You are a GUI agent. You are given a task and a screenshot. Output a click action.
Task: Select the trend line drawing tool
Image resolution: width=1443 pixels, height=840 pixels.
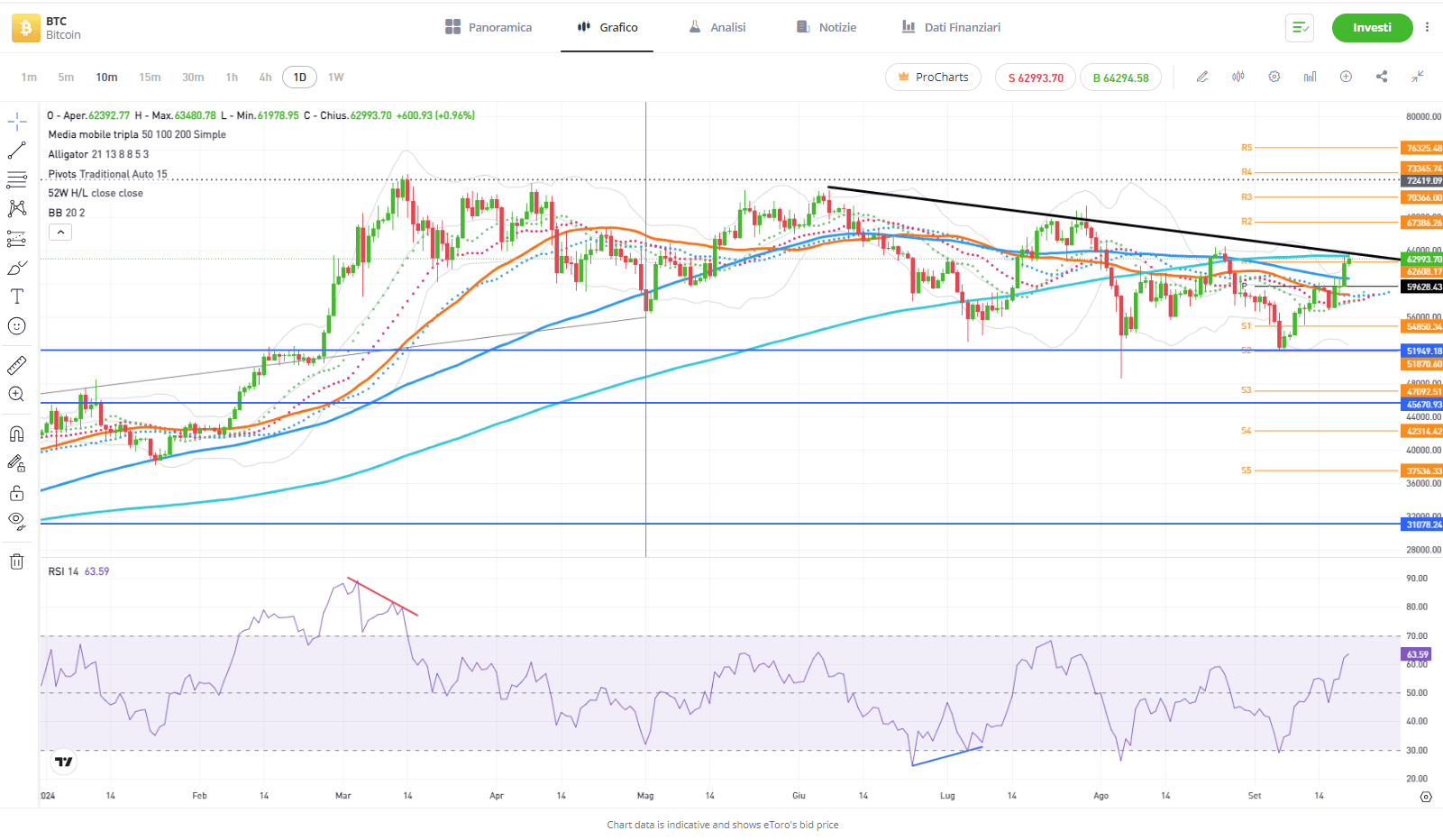pyautogui.click(x=16, y=151)
